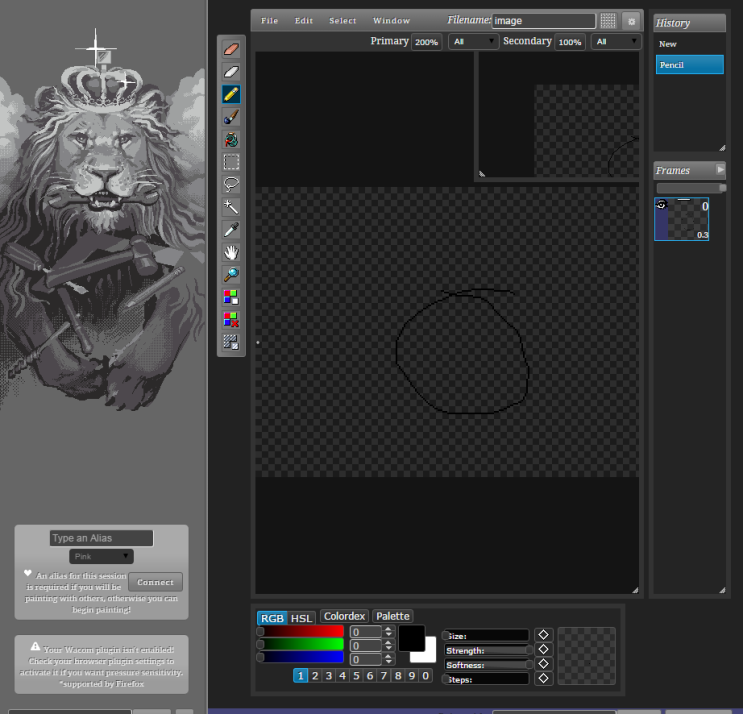This screenshot has height=714, width=743.
Task: Open the Pink alias color dropdown
Action: tap(101, 556)
